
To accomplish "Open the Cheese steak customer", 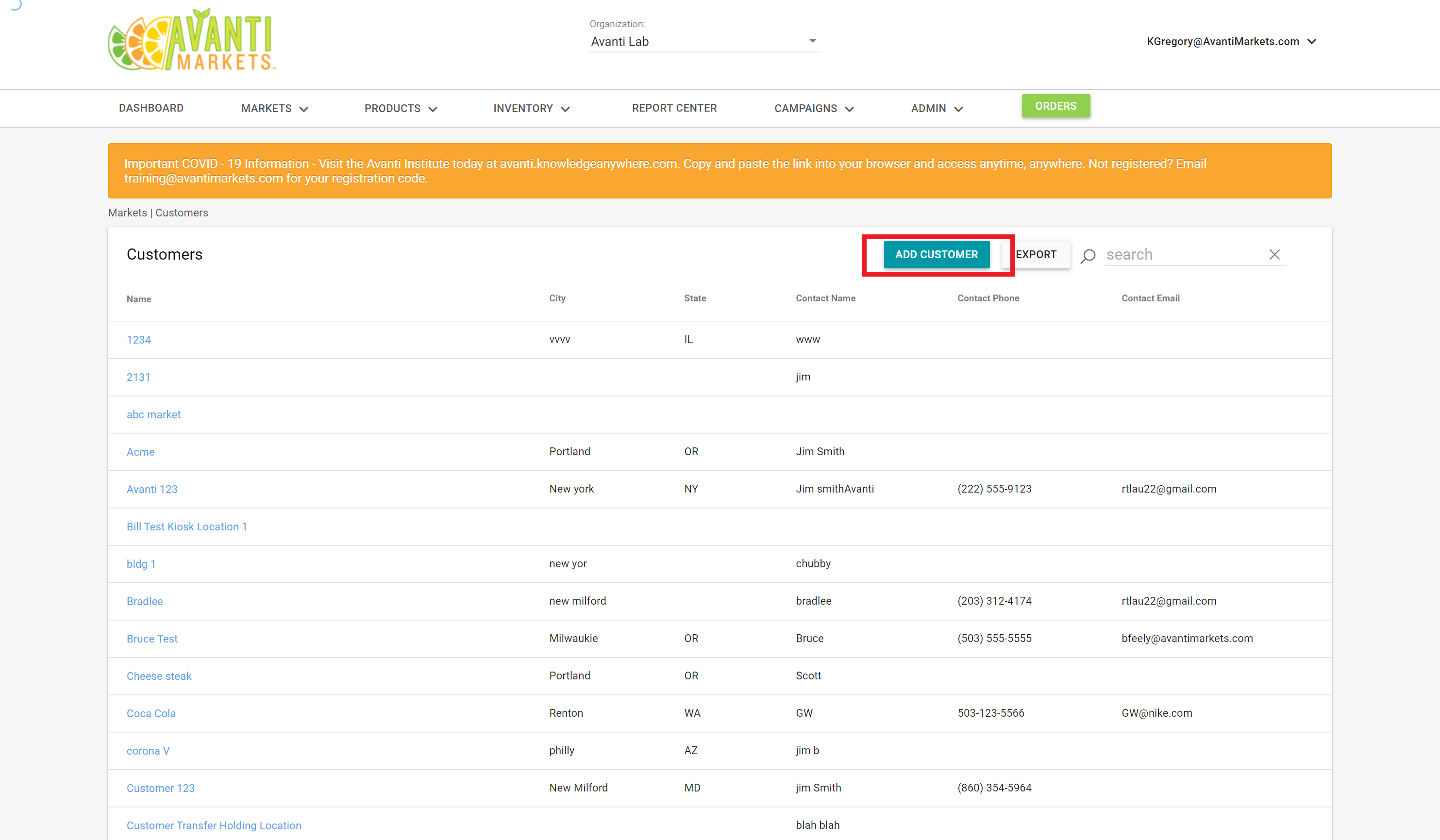I will click(x=159, y=676).
